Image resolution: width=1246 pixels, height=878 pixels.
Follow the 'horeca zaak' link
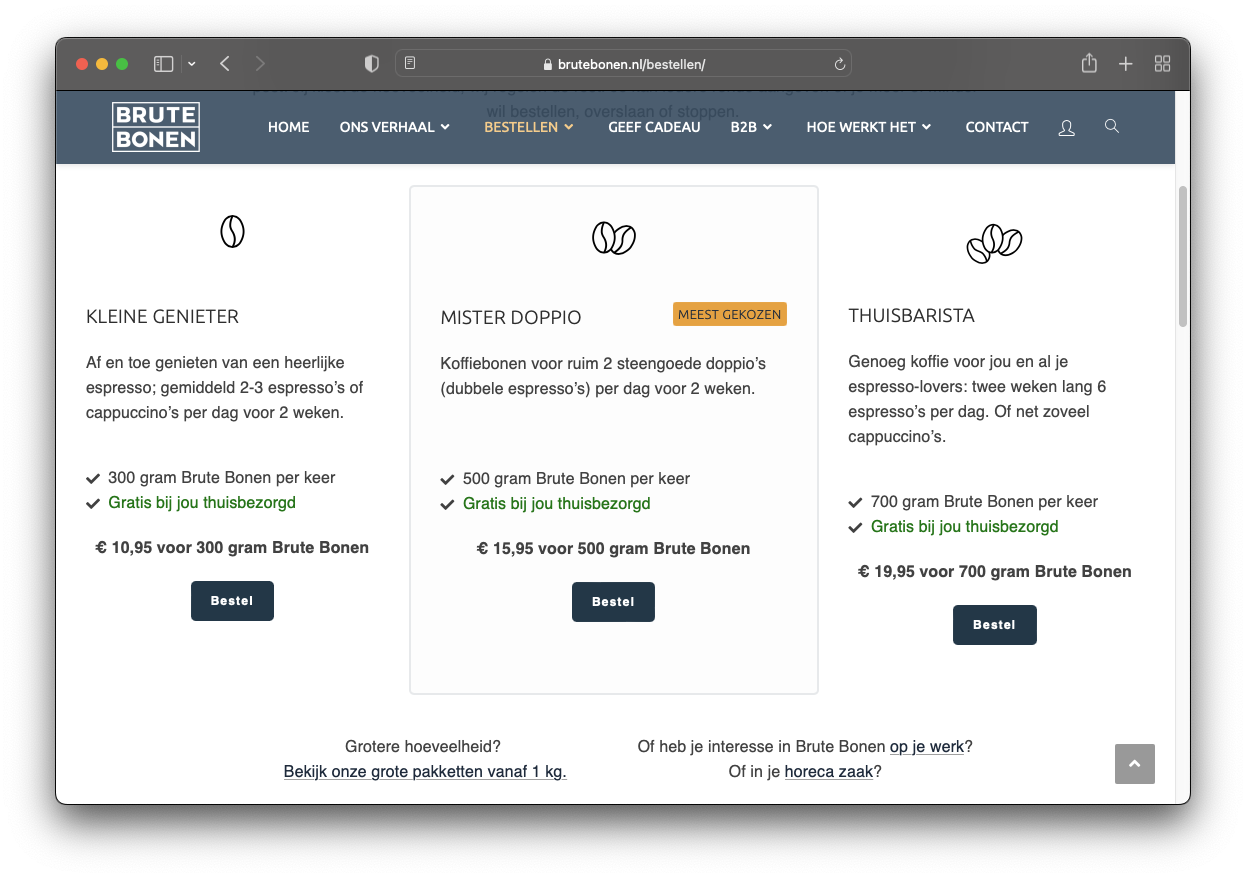pos(829,772)
